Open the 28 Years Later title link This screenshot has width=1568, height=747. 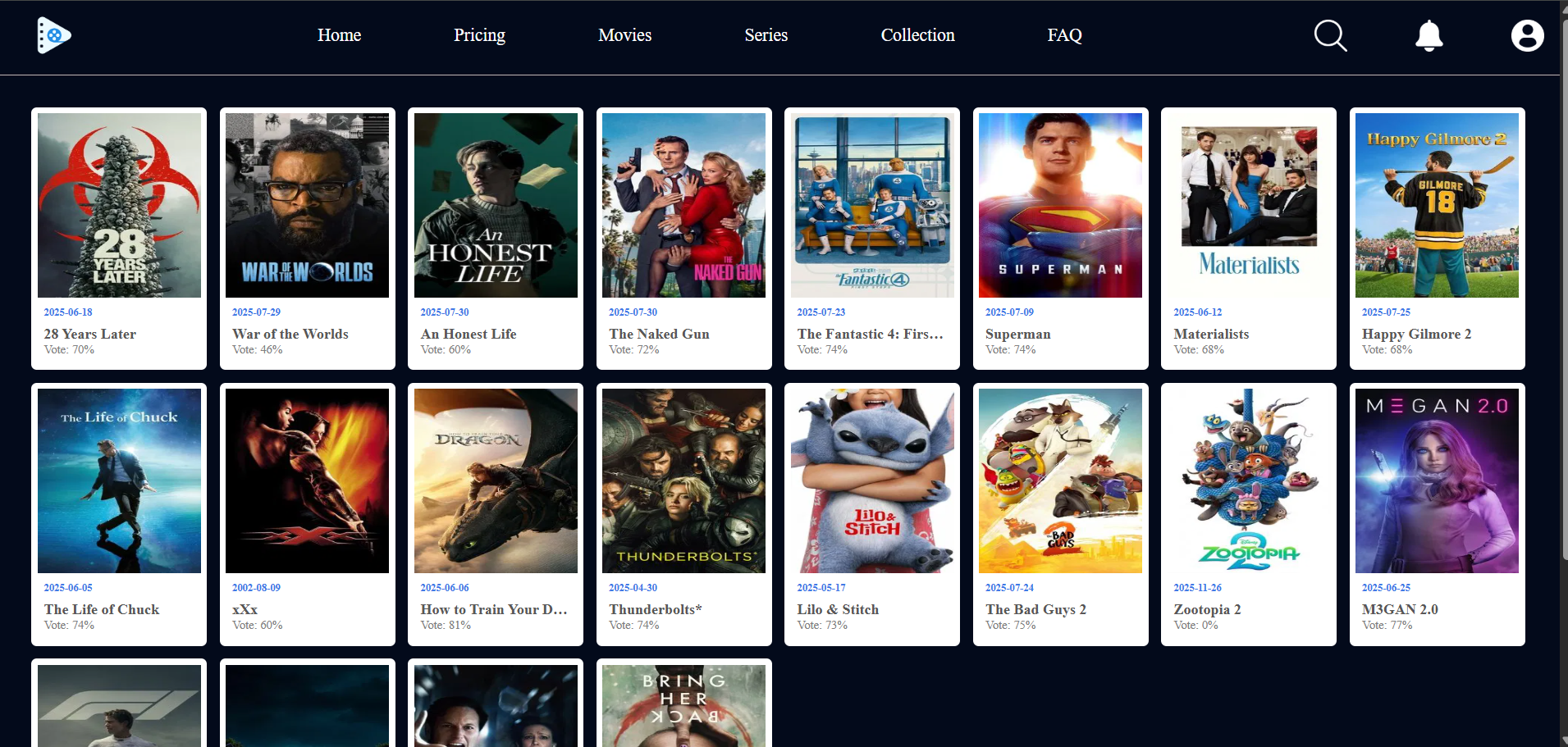pos(89,334)
